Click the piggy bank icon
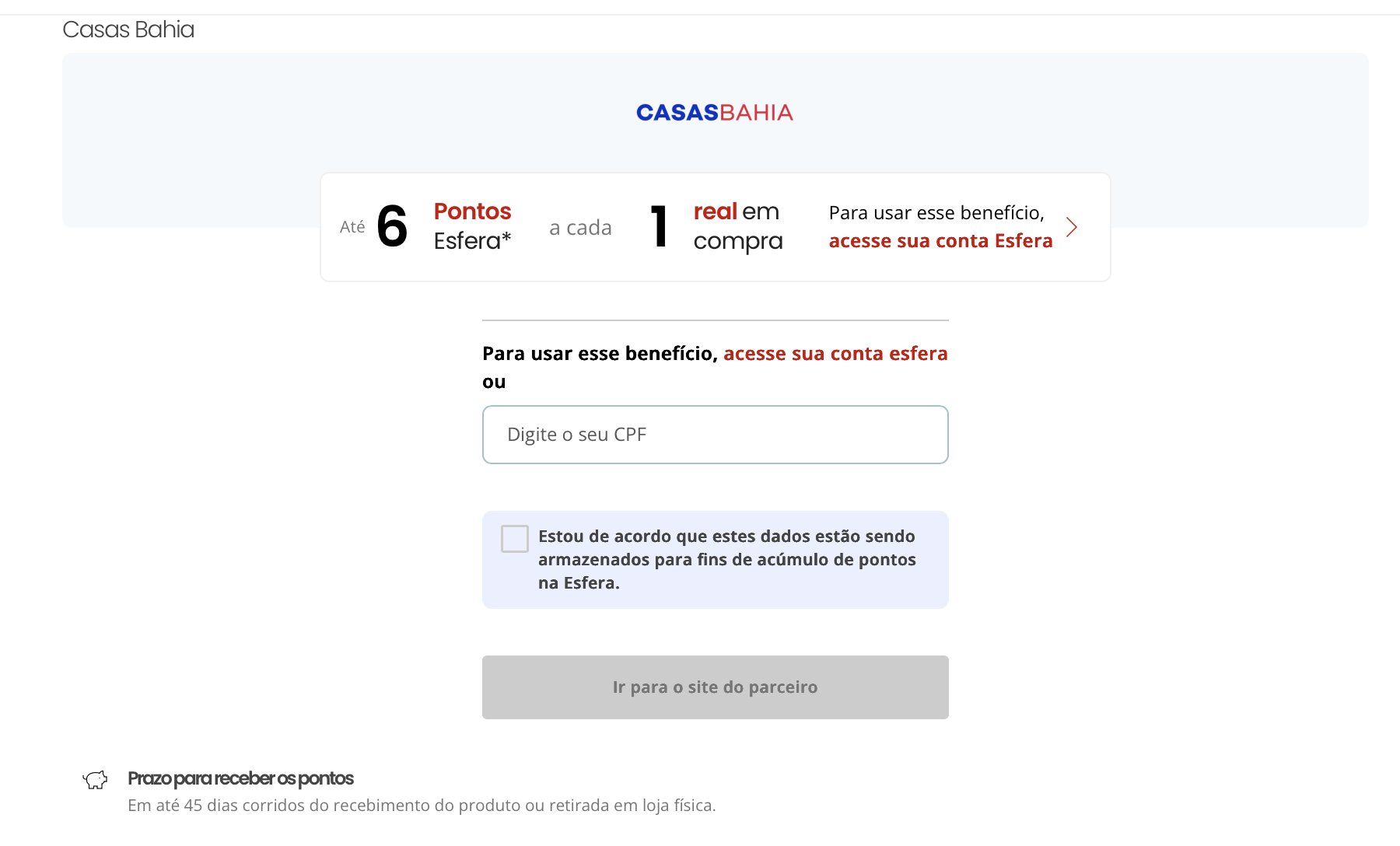This screenshot has width=1400, height=846. 96,779
